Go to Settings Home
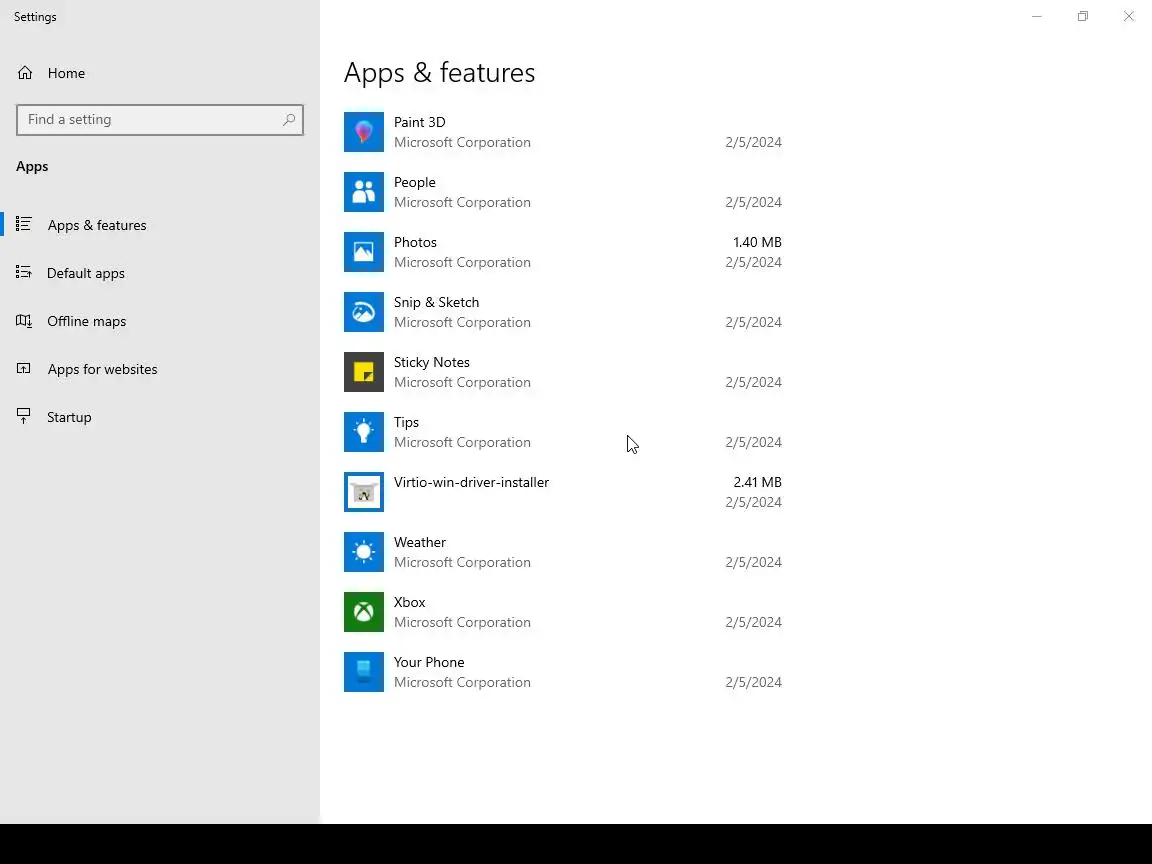 [x=66, y=73]
